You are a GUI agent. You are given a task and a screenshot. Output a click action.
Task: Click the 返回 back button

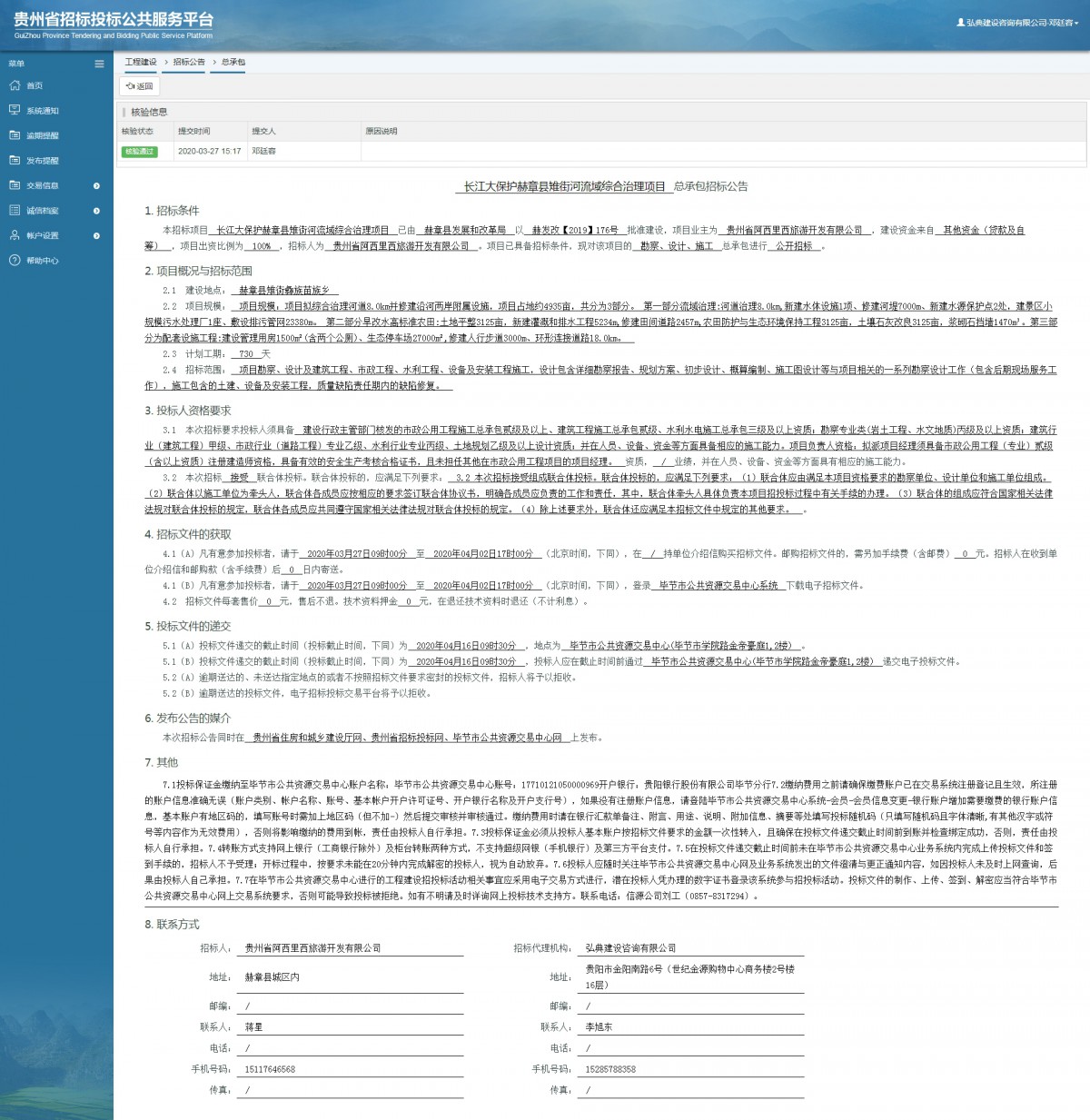[x=140, y=86]
